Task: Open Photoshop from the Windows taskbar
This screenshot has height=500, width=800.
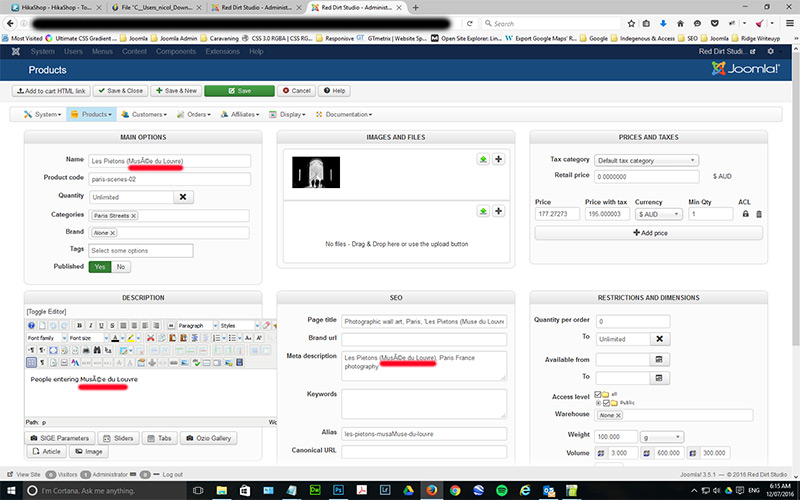Action: pyautogui.click(x=338, y=490)
